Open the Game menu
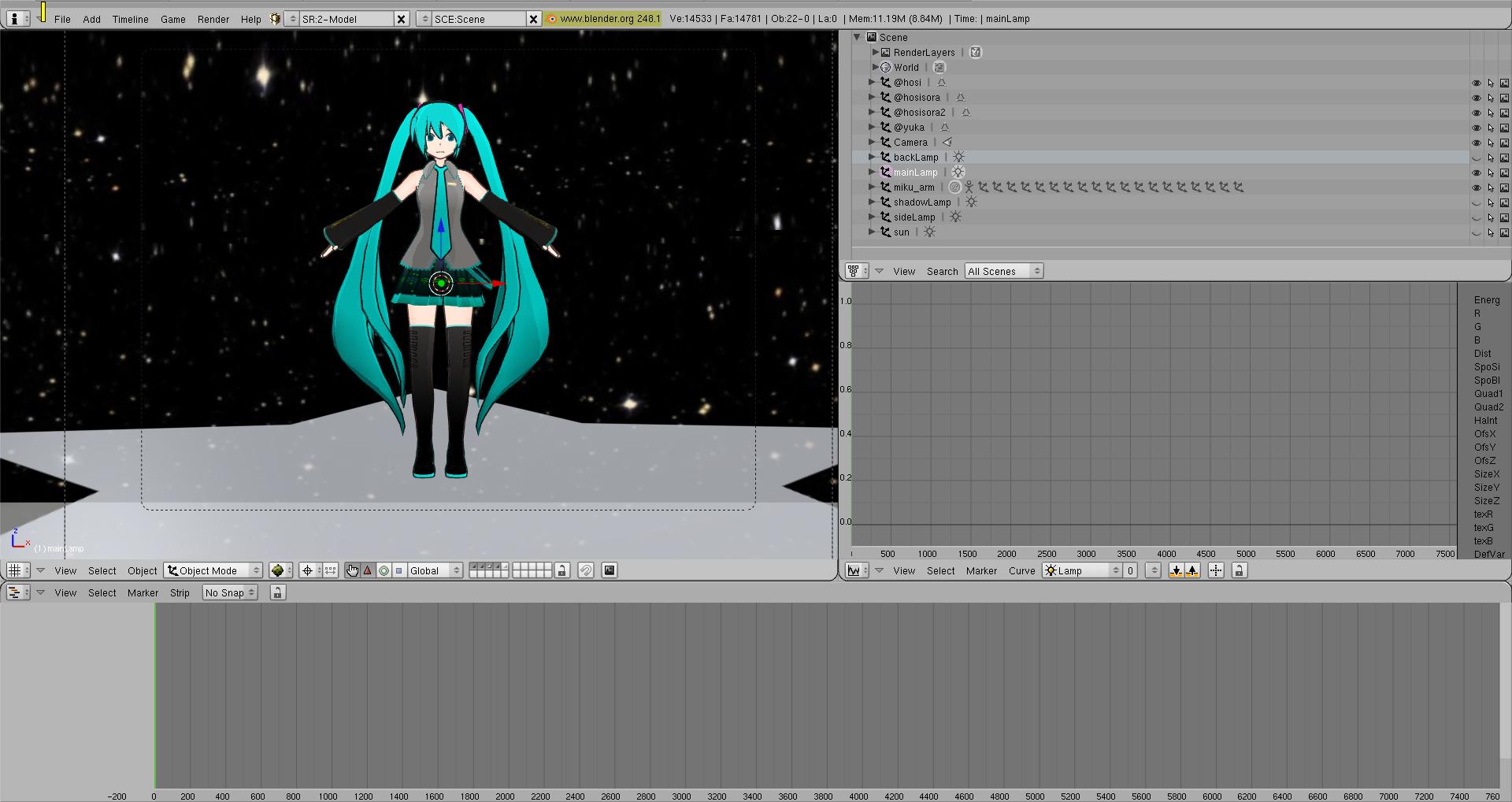The width and height of the screenshot is (1512, 802). point(173,19)
